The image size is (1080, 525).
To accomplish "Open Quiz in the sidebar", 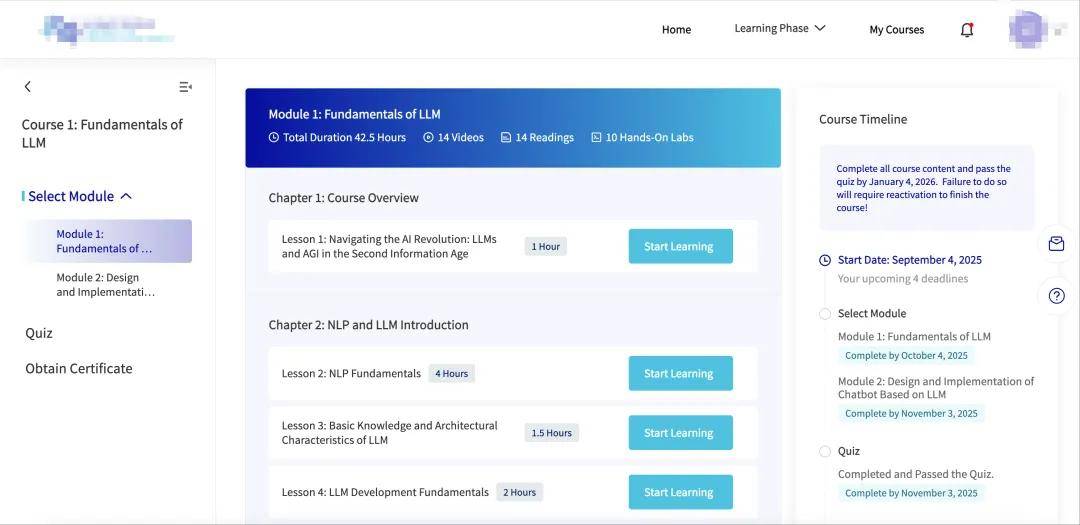I will coord(39,333).
